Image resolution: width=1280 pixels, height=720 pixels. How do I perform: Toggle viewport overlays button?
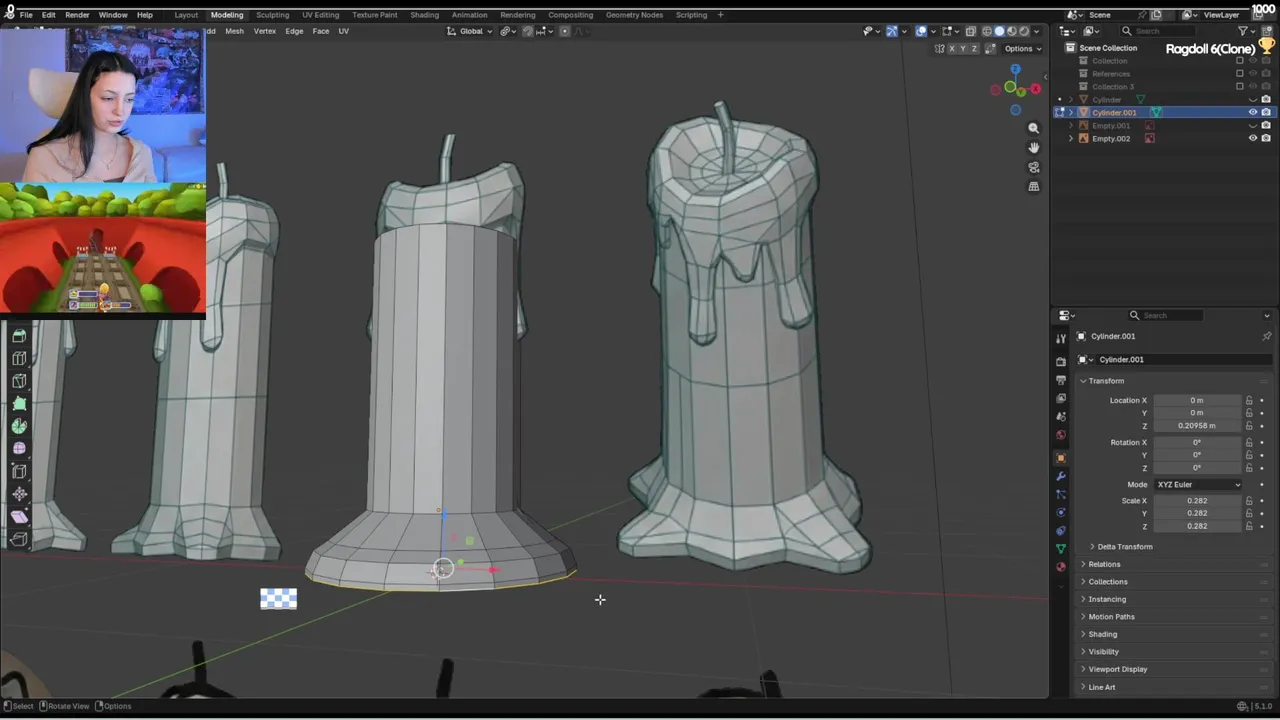[921, 31]
